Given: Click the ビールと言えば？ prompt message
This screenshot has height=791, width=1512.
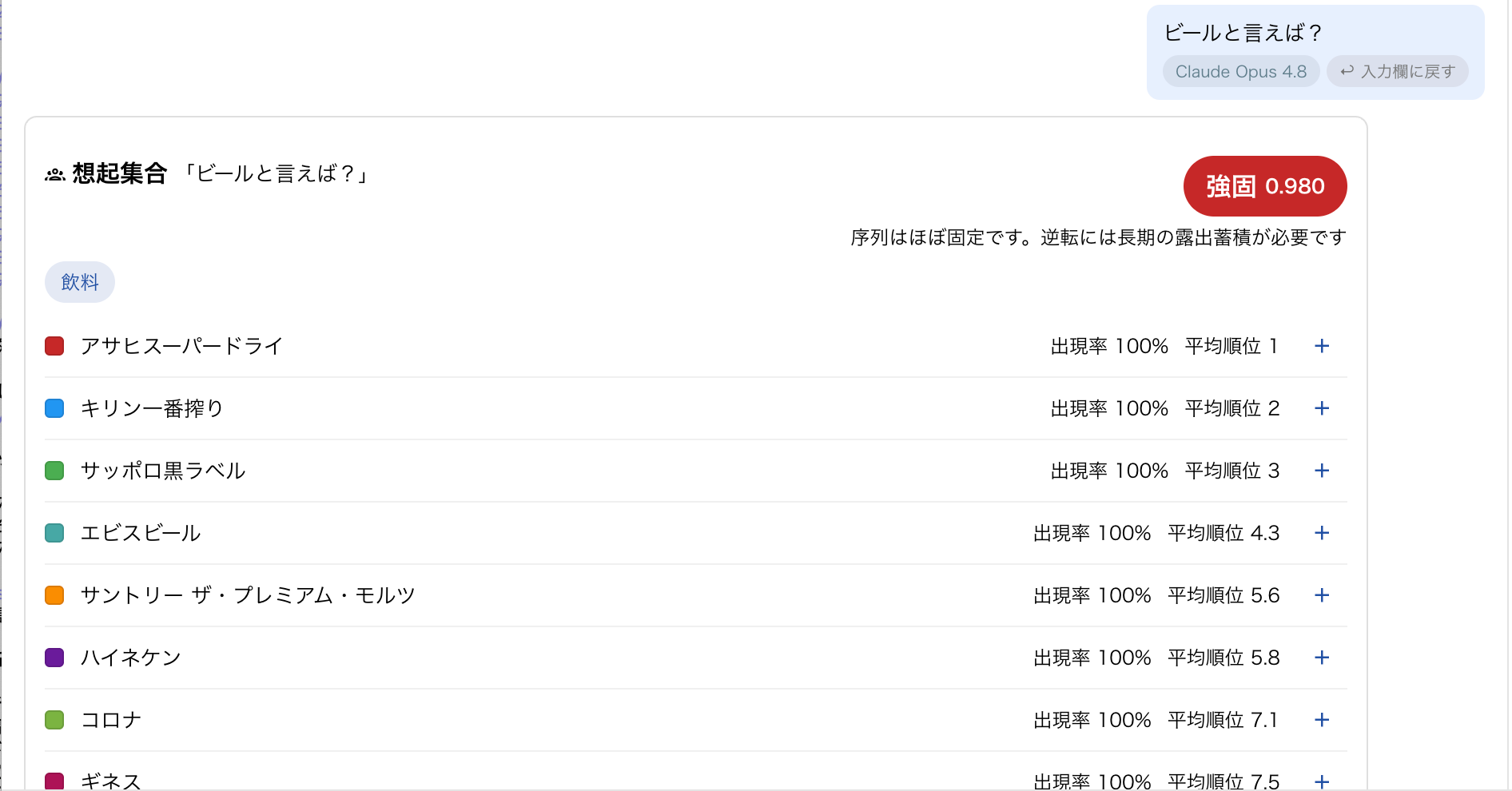Looking at the screenshot, I should tap(1243, 33).
